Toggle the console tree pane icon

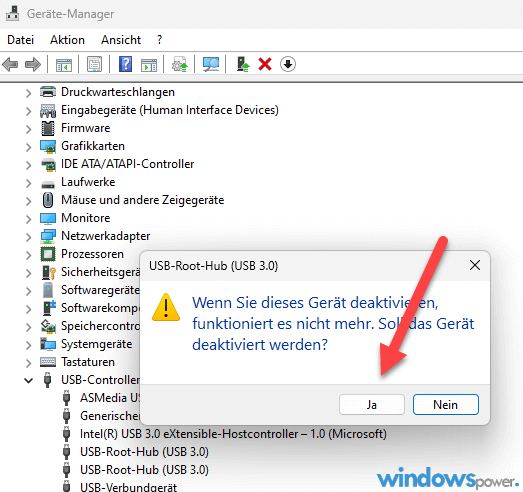[63, 64]
